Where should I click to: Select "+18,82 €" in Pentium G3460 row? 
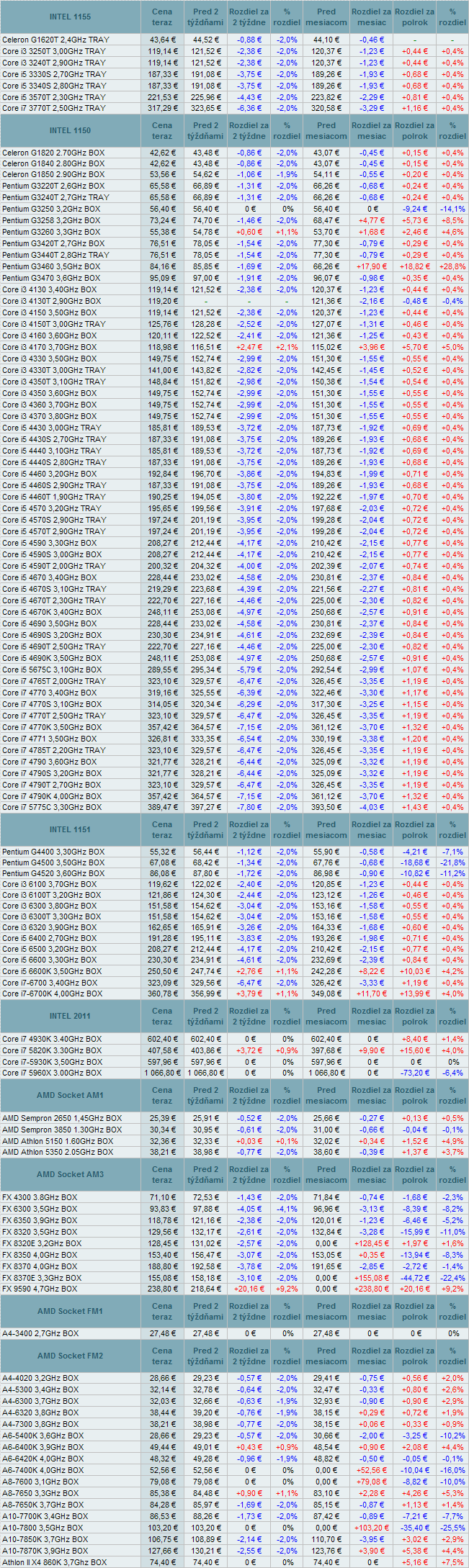[x=415, y=266]
